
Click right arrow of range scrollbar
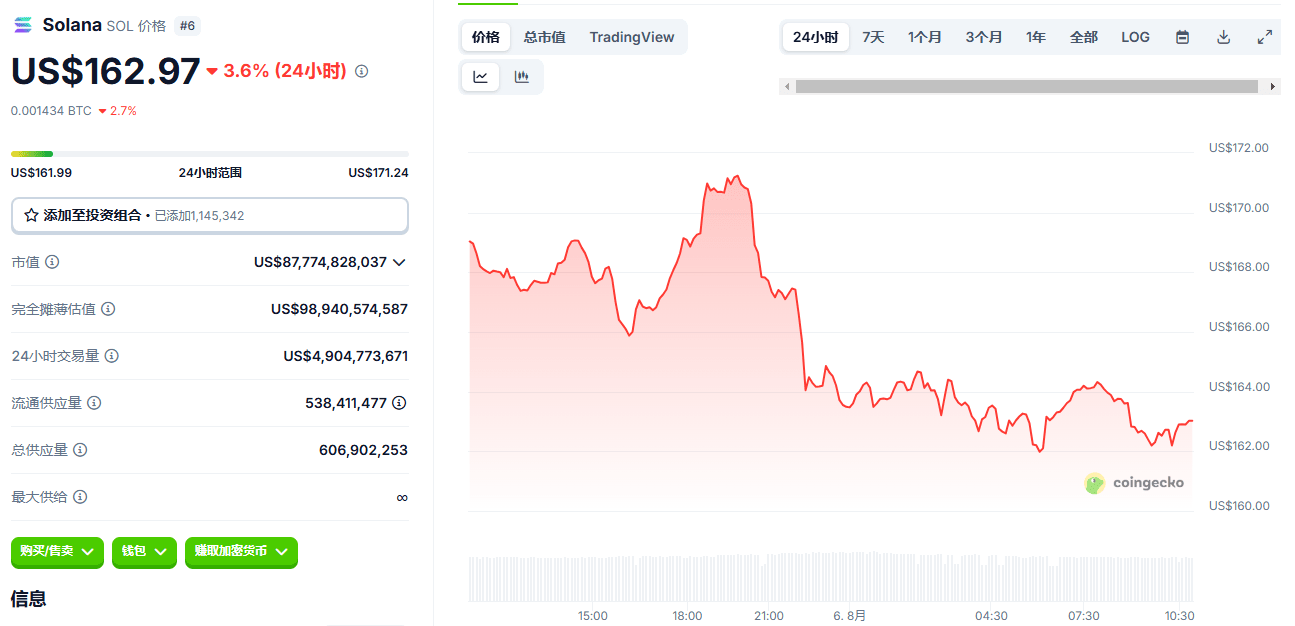[x=1272, y=87]
